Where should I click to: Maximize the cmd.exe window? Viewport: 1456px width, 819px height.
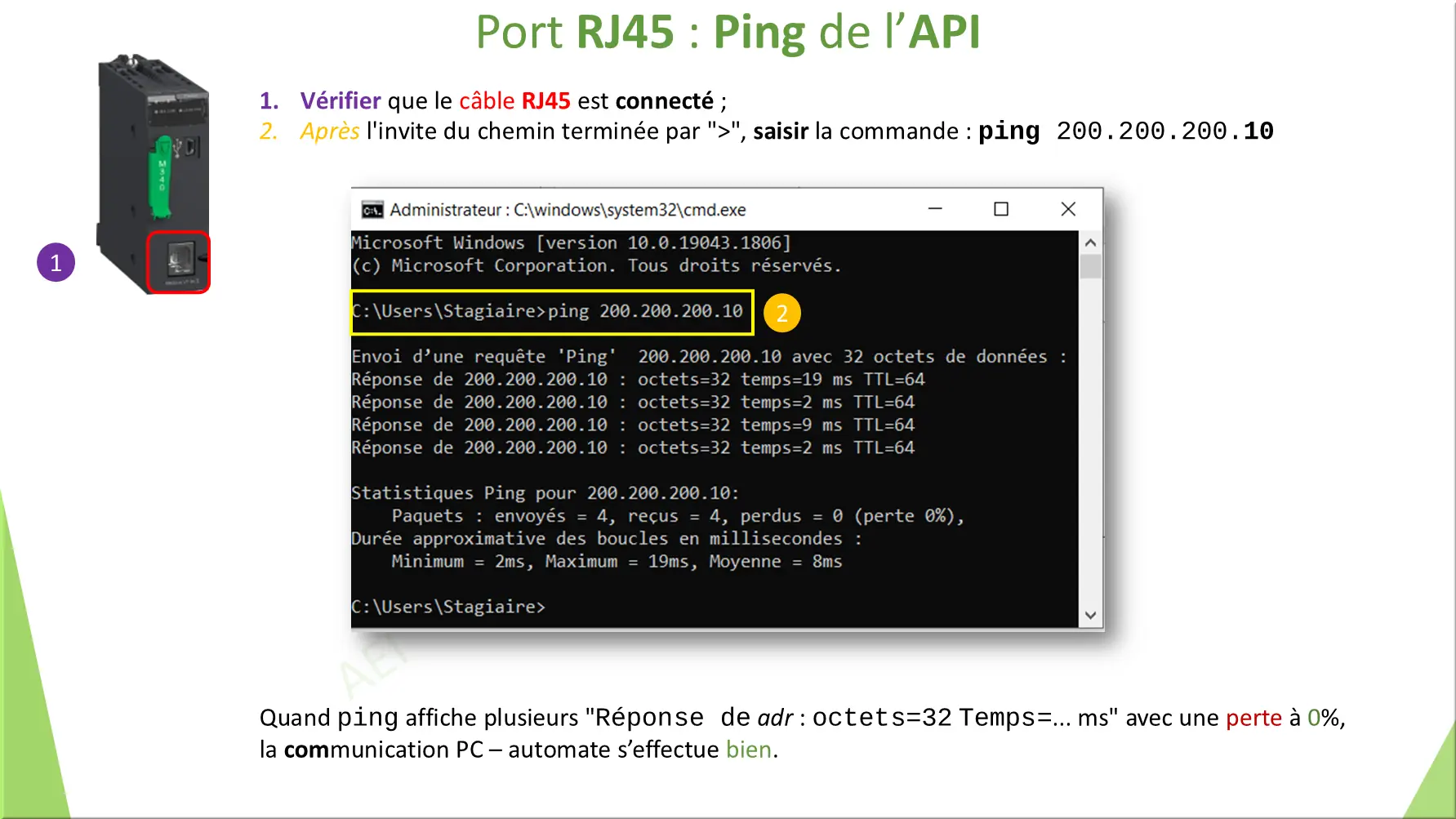click(x=1001, y=209)
